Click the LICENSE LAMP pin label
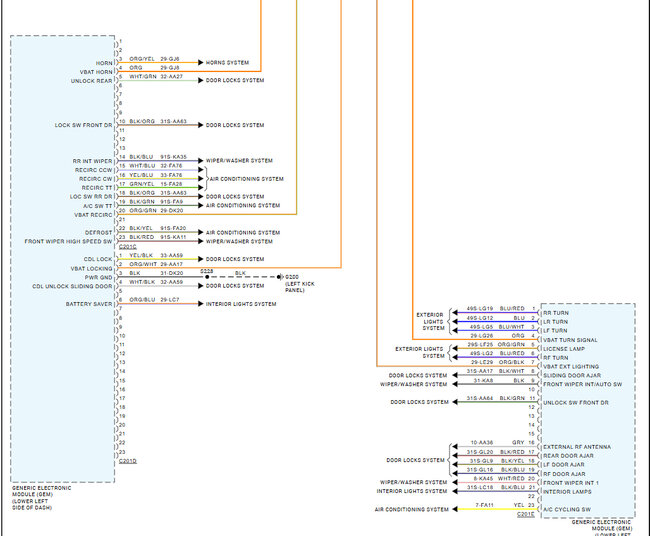Screen dimensions: 650x536 564,349
